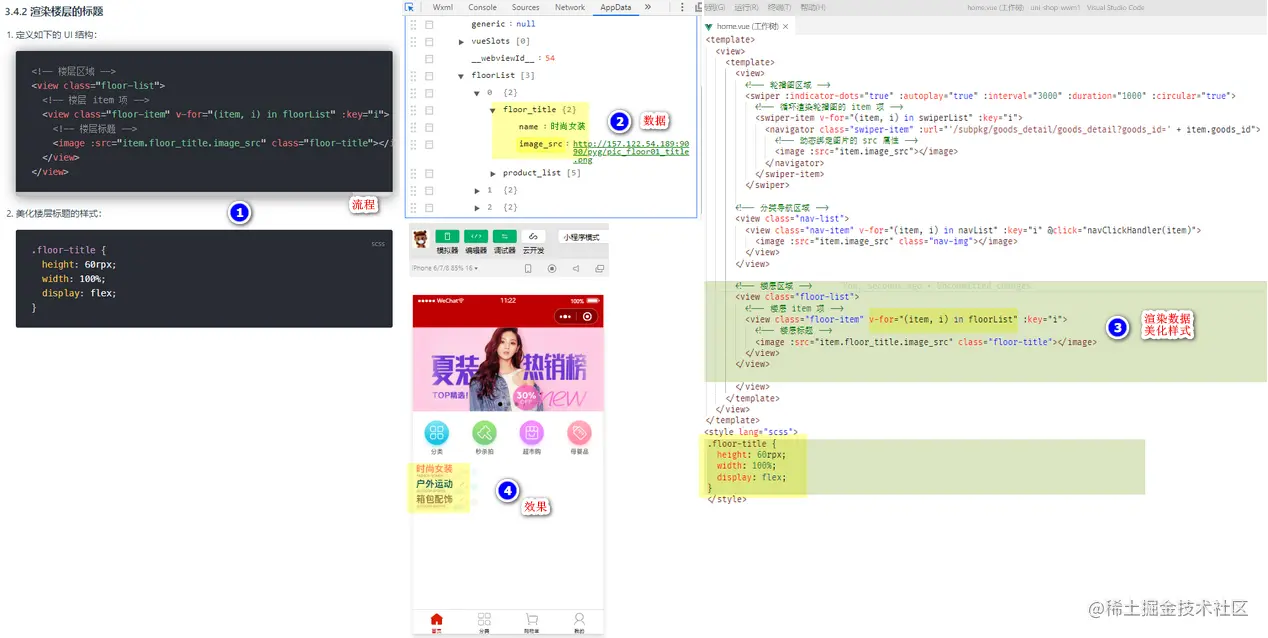Select the AppData devtools tab
The width and height of the screenshot is (1268, 638).
pyautogui.click(x=615, y=7)
